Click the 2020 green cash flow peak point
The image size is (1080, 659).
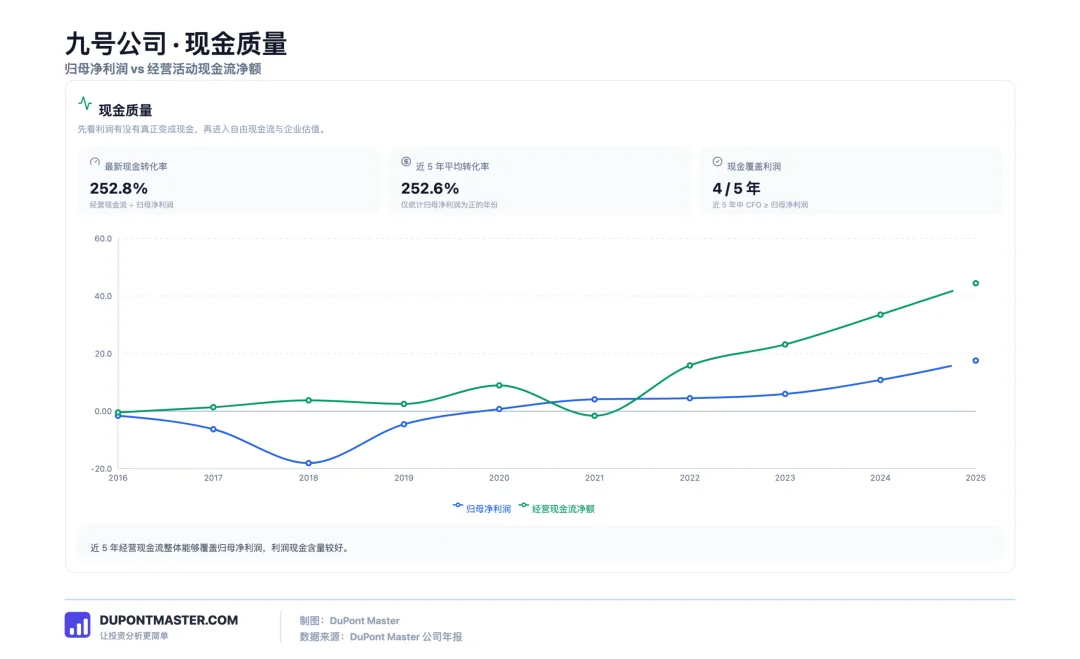tap(499, 386)
